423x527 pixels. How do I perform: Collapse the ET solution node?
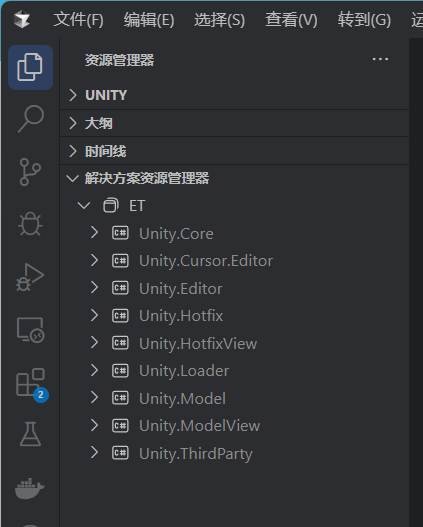[x=84, y=205]
